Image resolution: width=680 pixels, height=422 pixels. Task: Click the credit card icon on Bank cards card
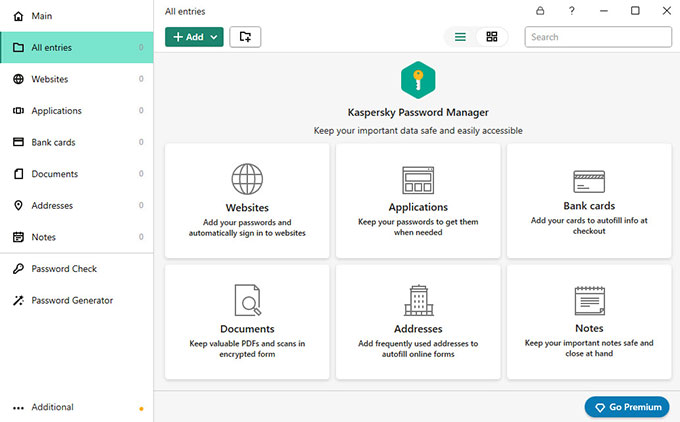tap(589, 181)
